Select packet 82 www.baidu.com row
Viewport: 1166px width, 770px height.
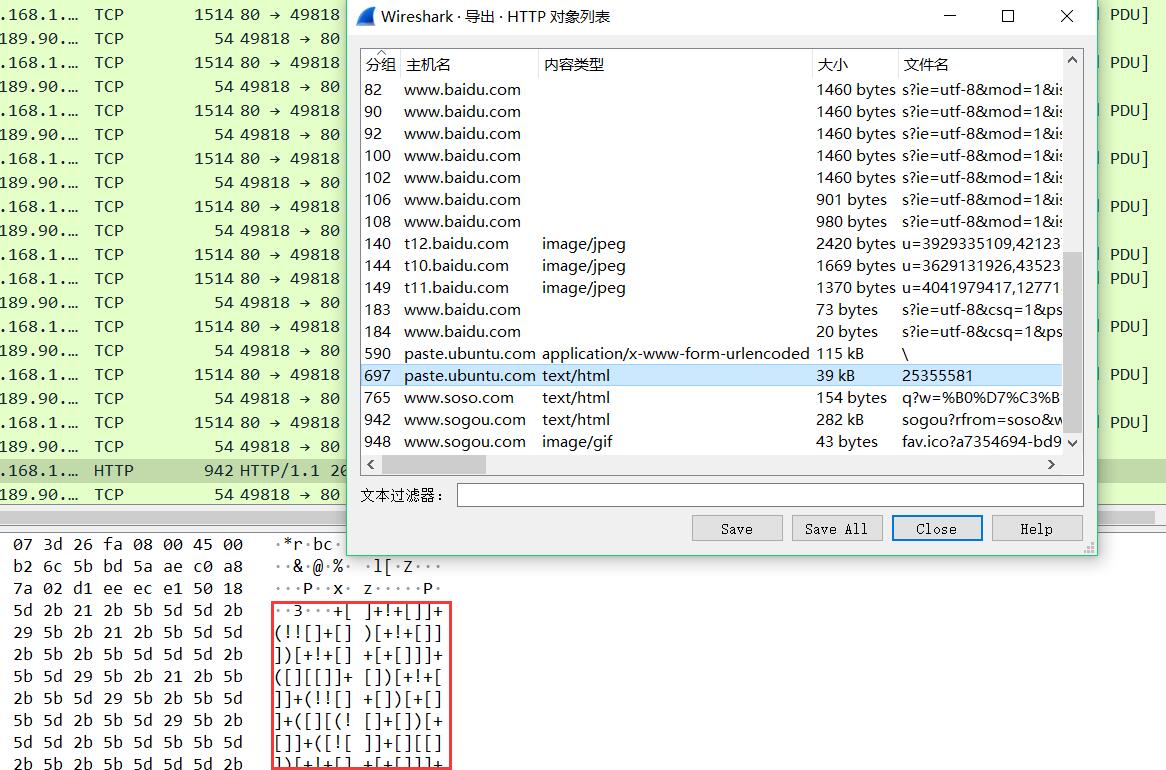coord(712,90)
